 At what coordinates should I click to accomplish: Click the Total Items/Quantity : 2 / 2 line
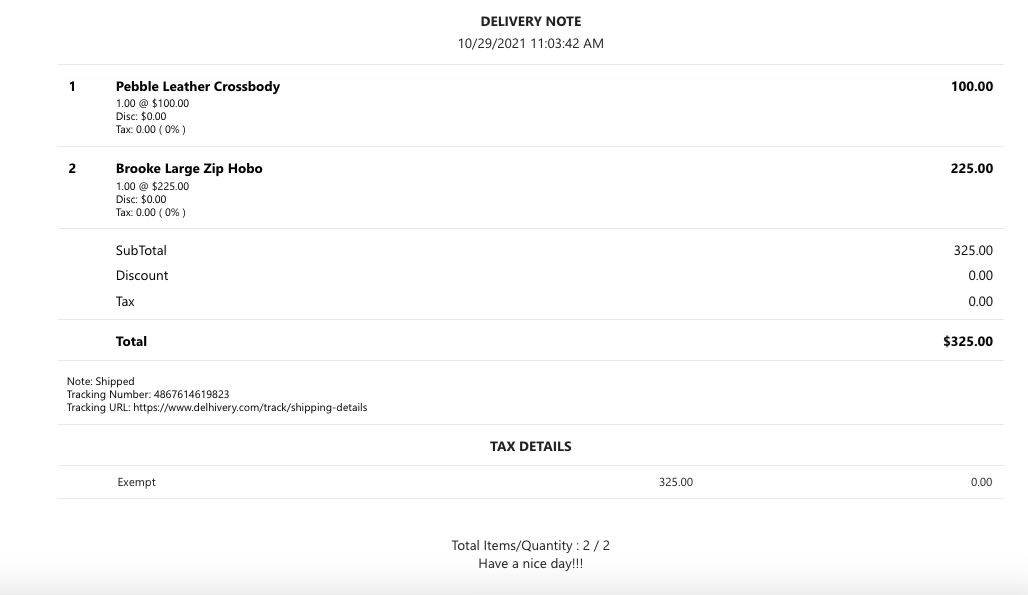530,545
